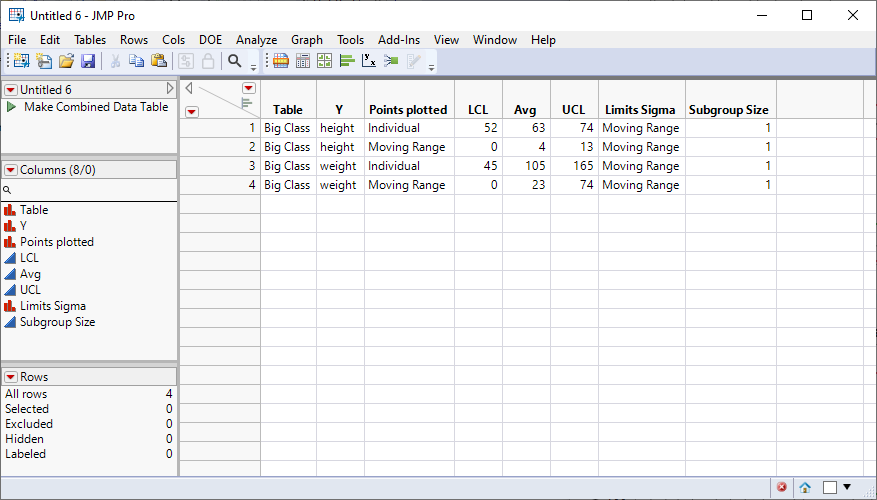Viewport: 877px width, 500px height.
Task: Click the column search filter field
Action: 89,190
